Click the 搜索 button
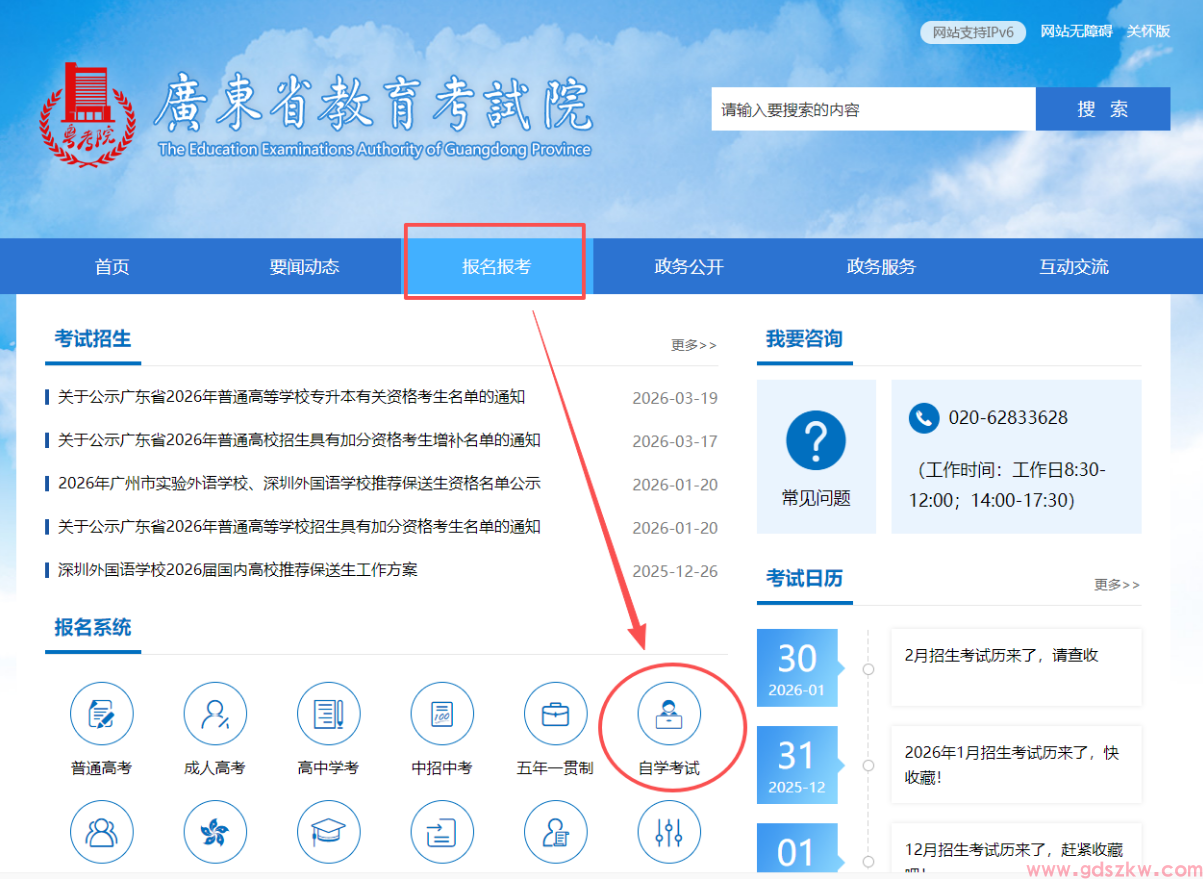 click(1103, 109)
